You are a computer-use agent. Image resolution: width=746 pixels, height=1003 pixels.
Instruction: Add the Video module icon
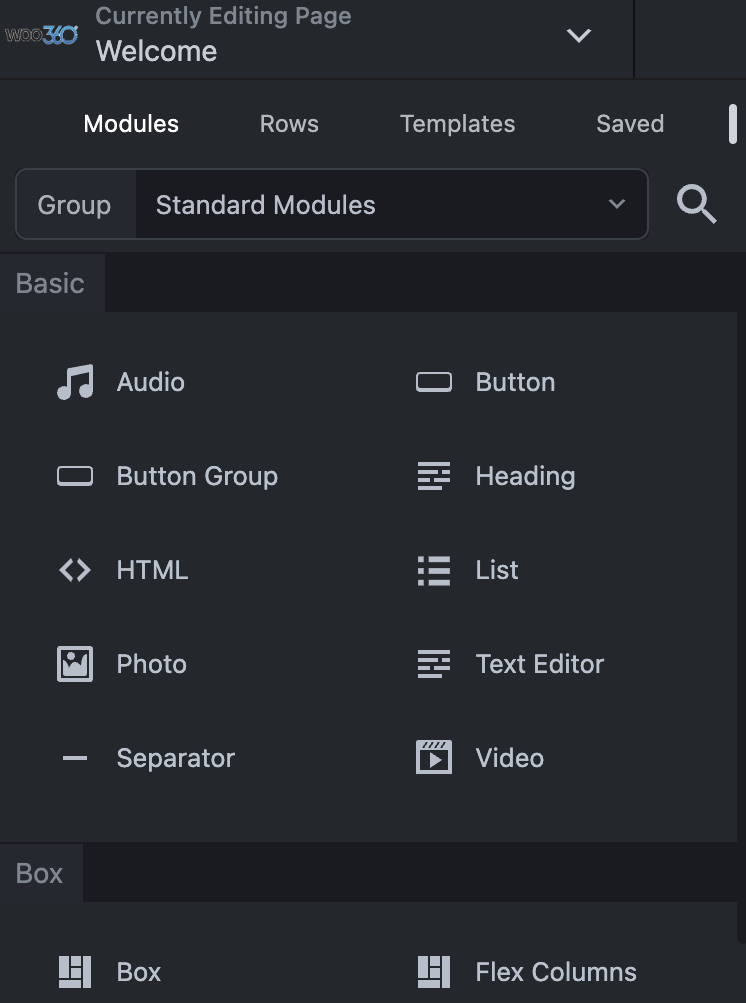434,758
